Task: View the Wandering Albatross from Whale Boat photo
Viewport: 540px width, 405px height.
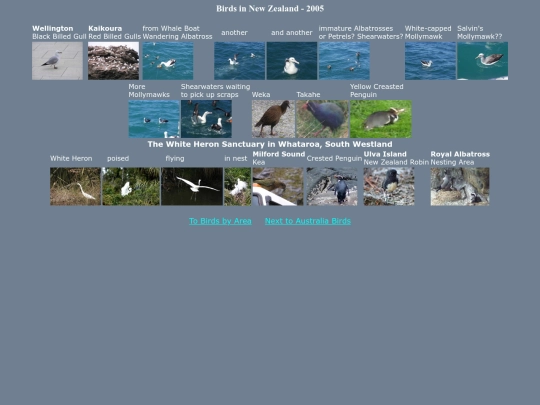Action: pyautogui.click(x=168, y=61)
